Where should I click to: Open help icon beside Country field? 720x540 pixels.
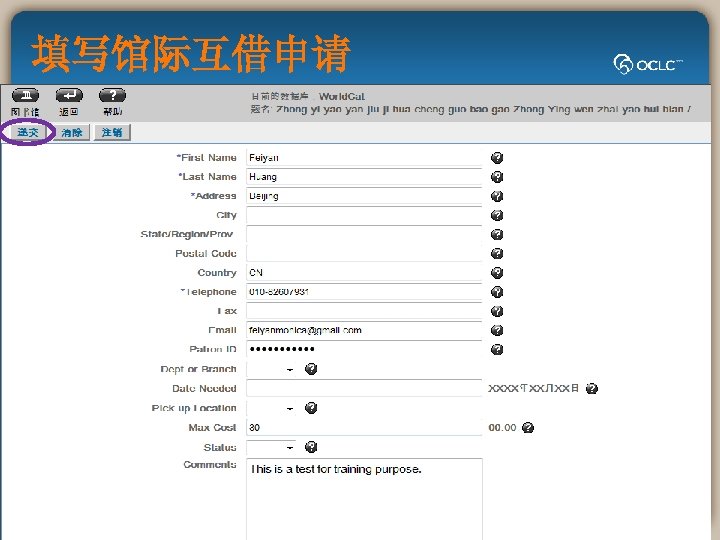click(497, 273)
